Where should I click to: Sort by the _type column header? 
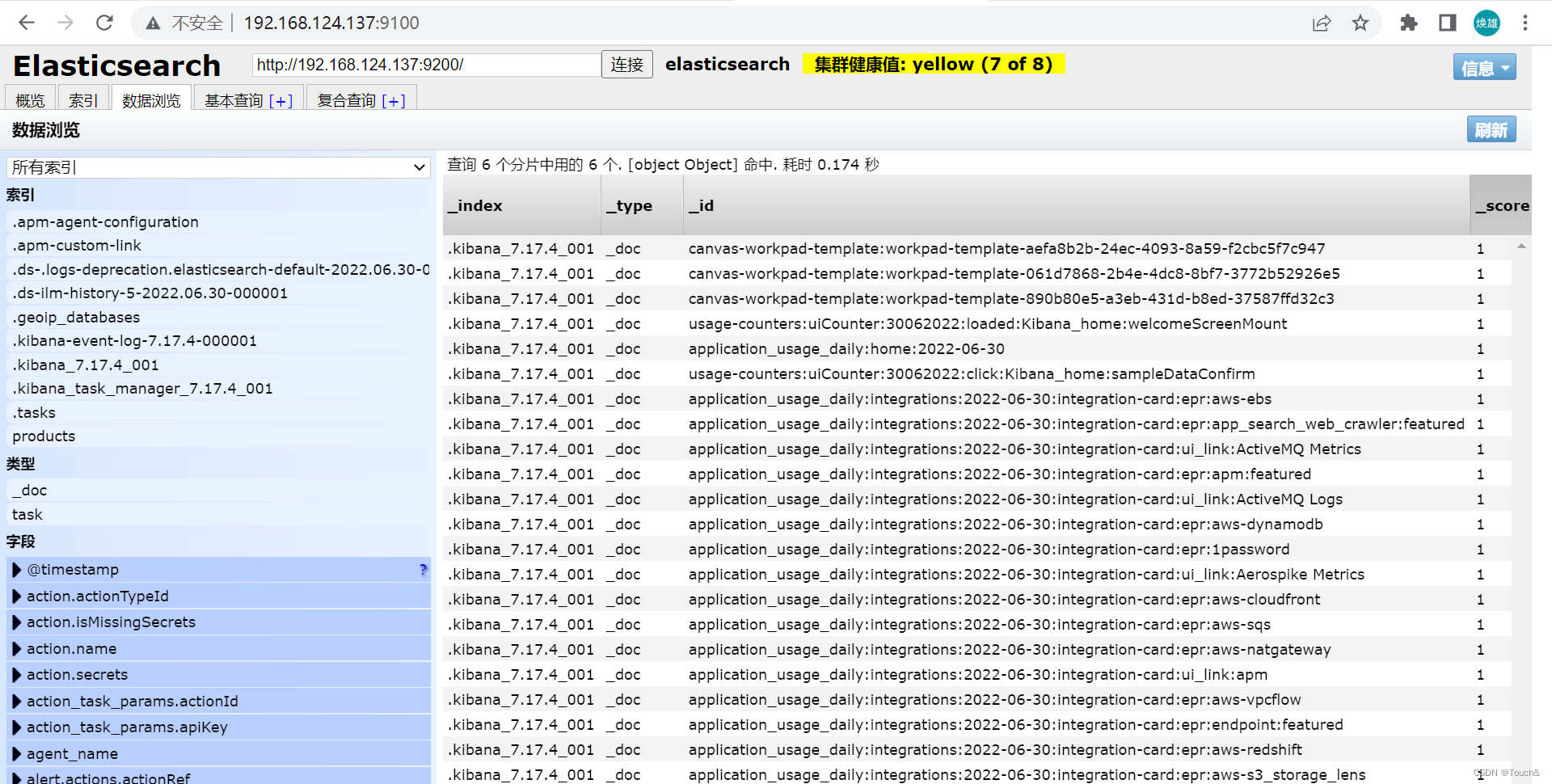click(642, 205)
